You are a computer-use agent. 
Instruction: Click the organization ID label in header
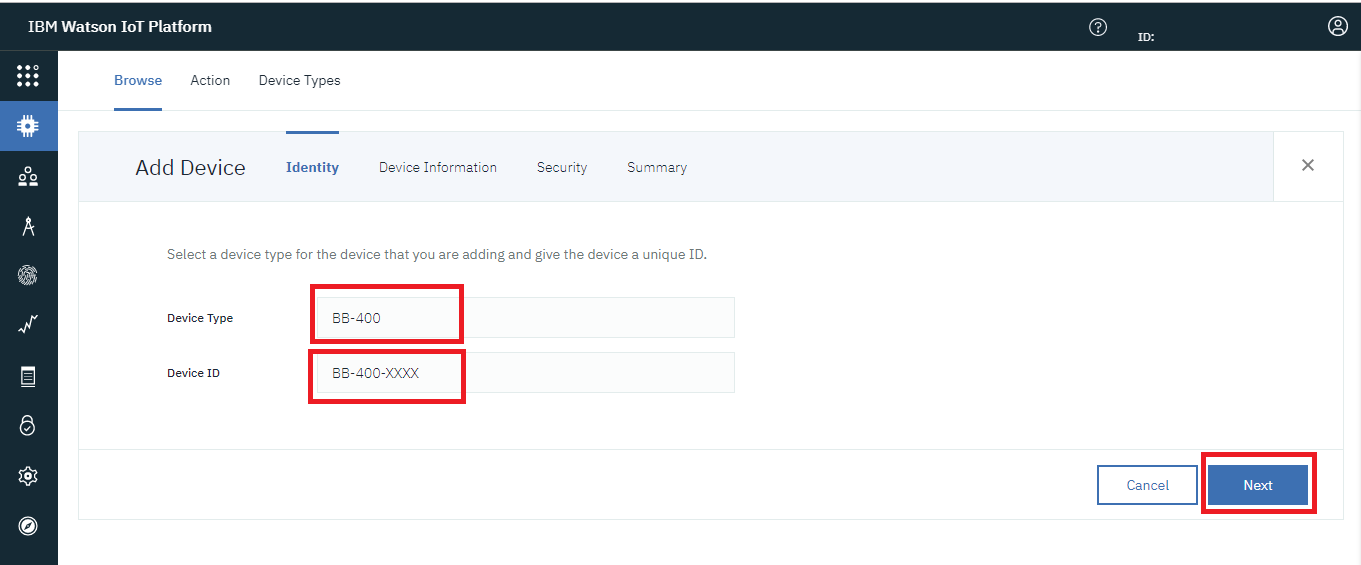pos(1146,37)
